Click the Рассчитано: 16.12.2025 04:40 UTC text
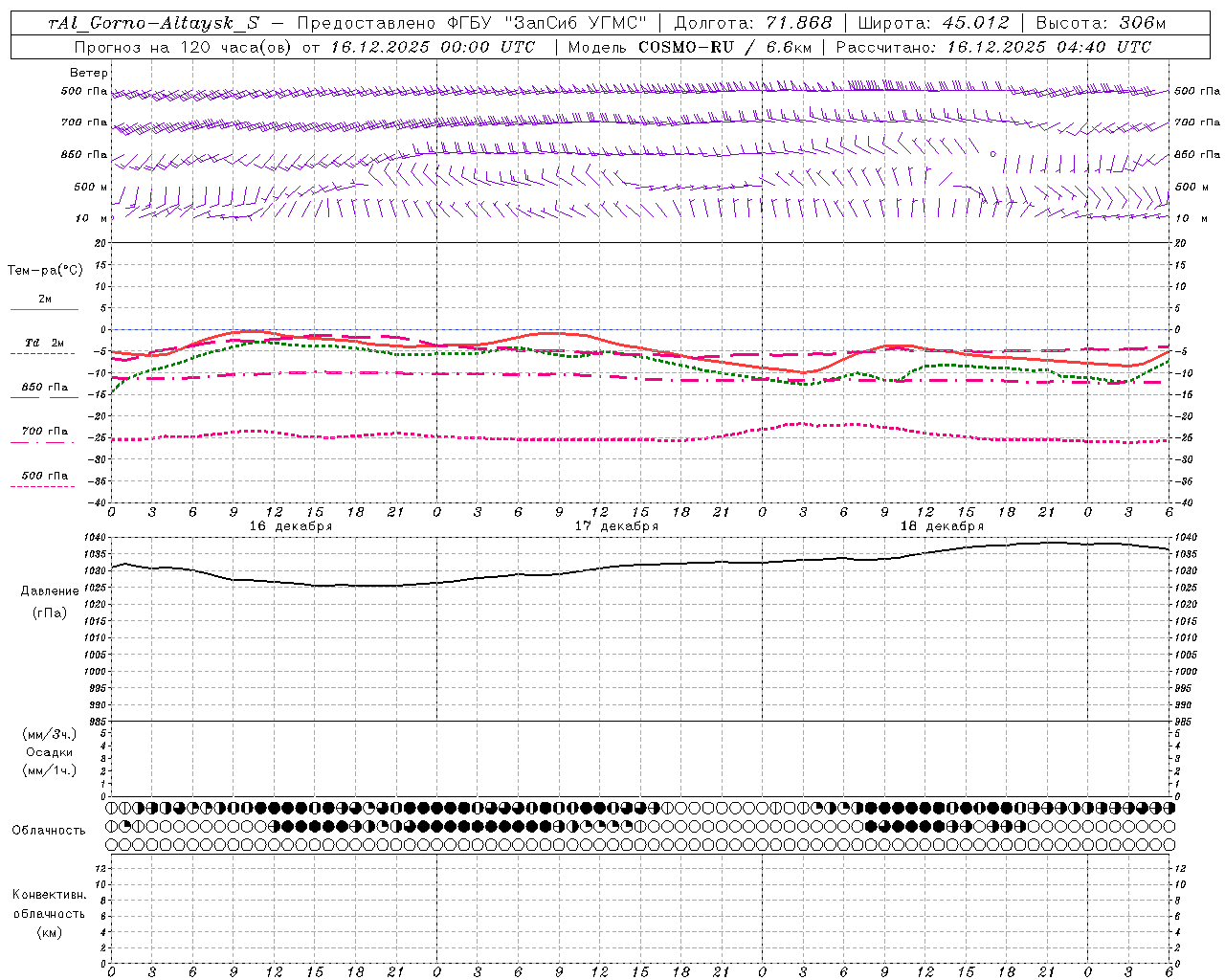This screenshot has width=1225, height=980. [x=993, y=47]
